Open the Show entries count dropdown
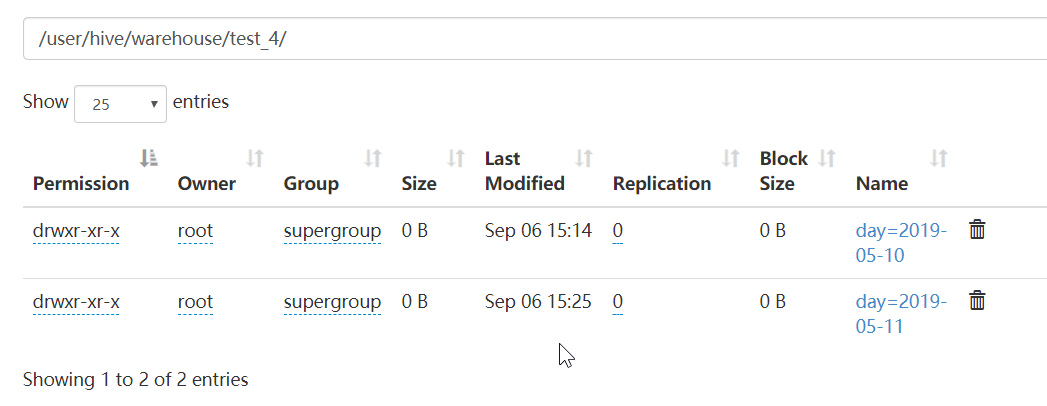 (x=120, y=103)
